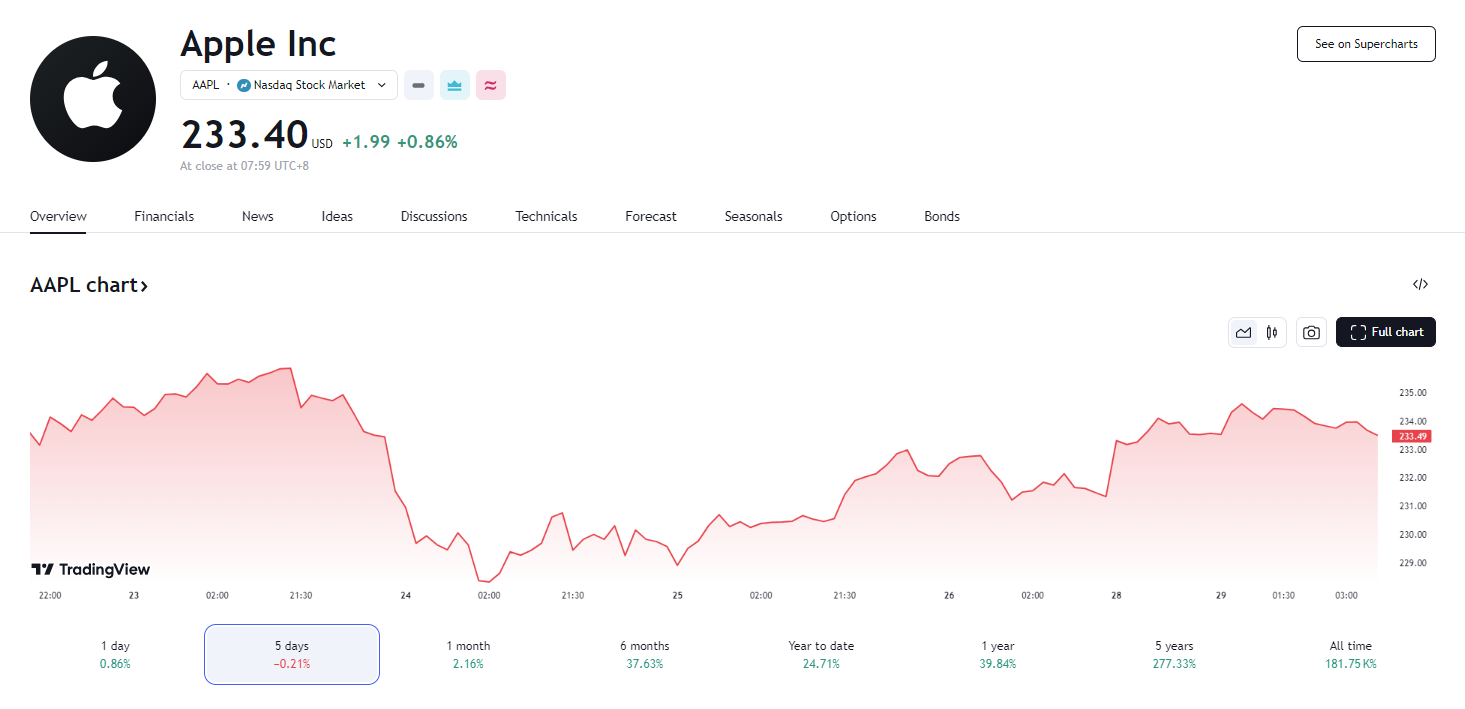
Task: Click the red 233.49 price label
Action: [1412, 436]
